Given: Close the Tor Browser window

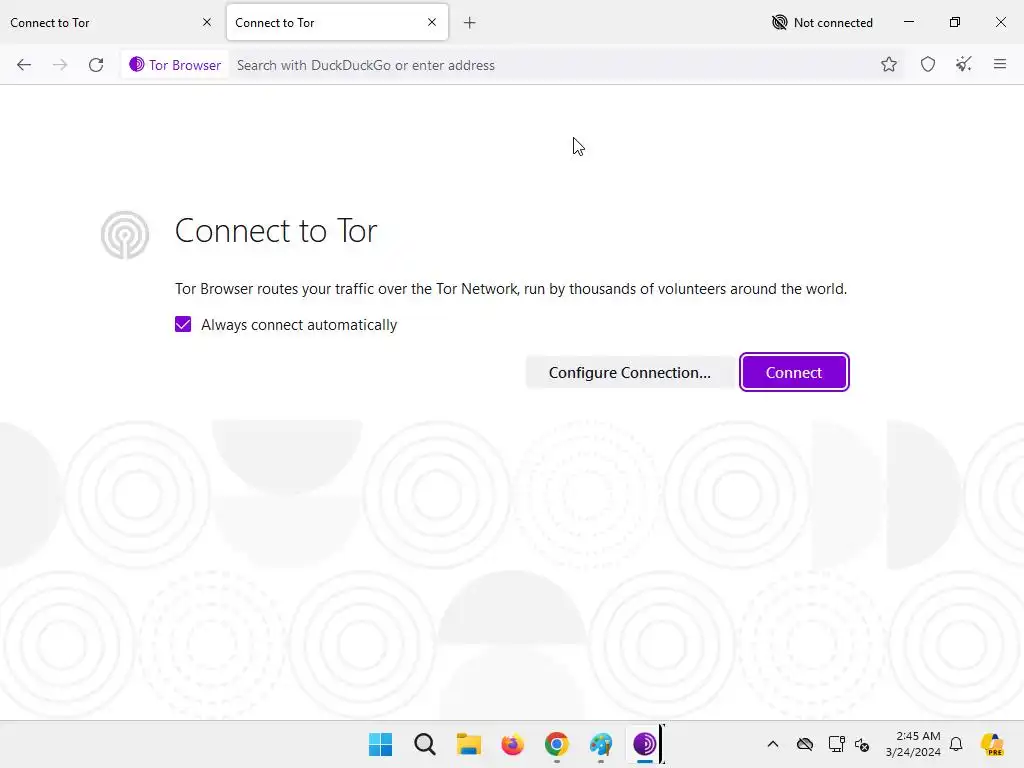Looking at the screenshot, I should coord(1000,22).
